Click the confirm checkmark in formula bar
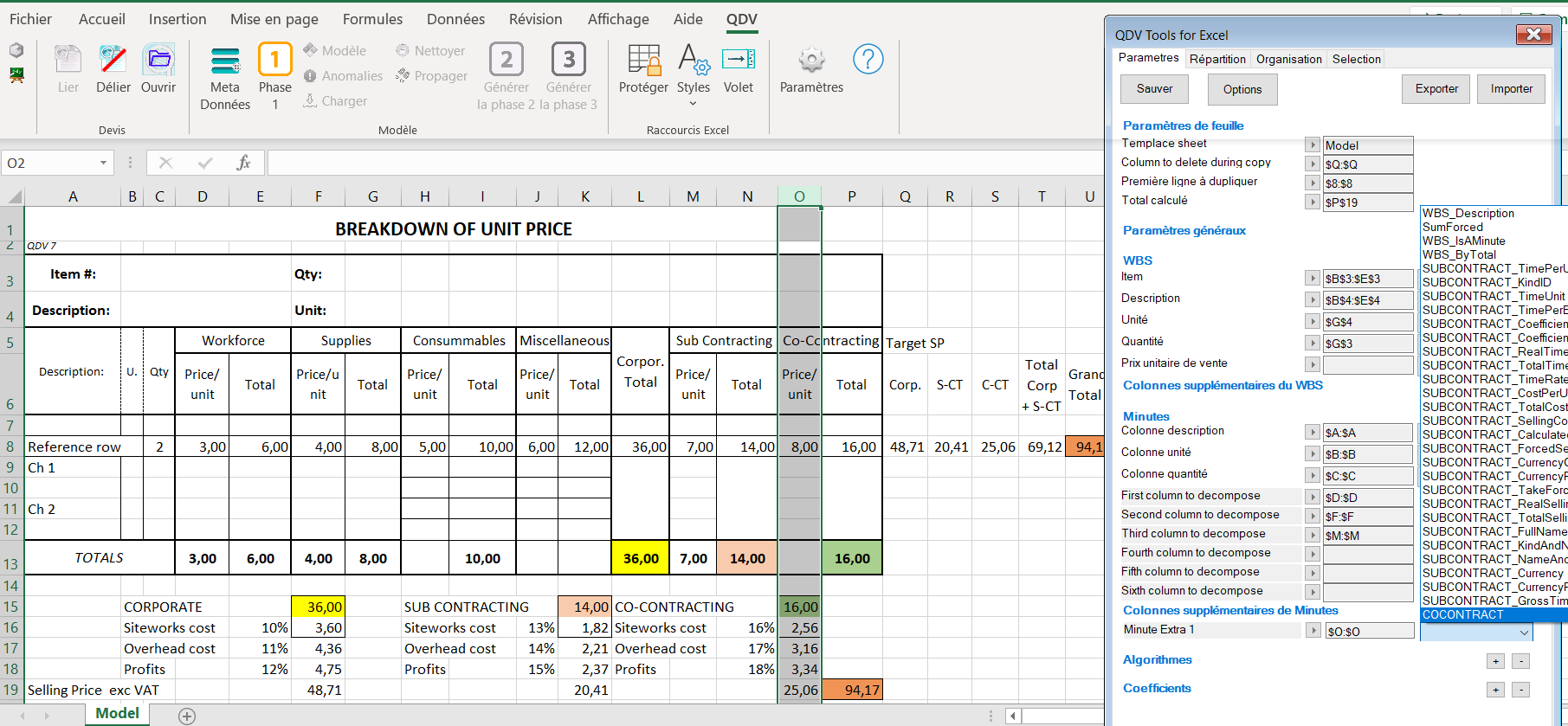The image size is (1568, 726). (205, 163)
